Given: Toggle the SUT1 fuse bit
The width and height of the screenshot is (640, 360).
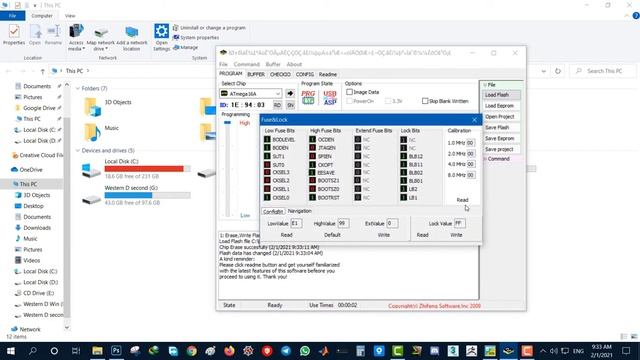Looking at the screenshot, I should pyautogui.click(x=267, y=156).
